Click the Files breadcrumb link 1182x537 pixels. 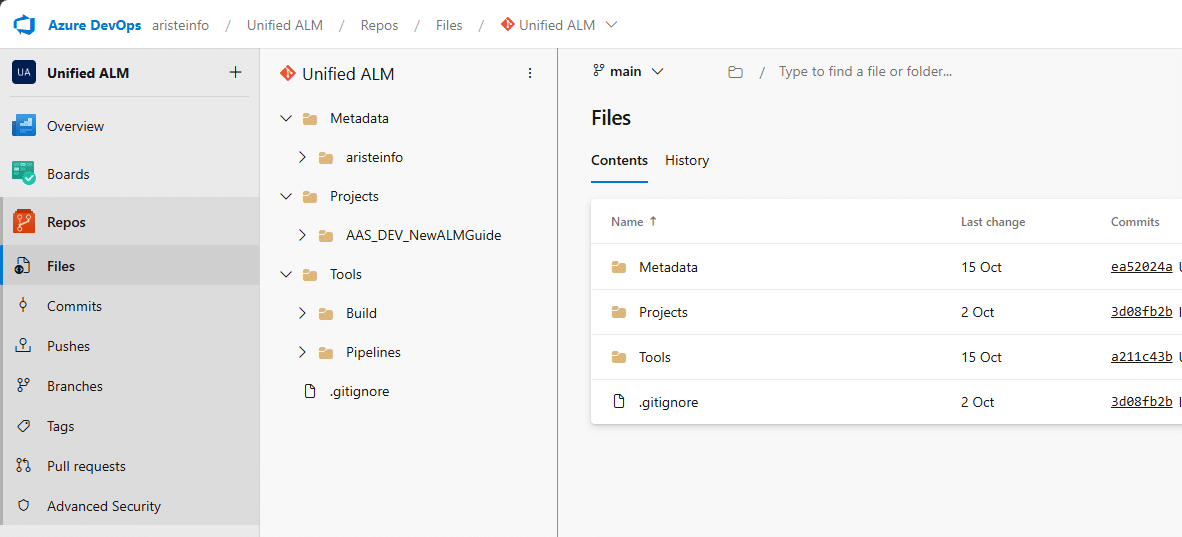point(449,25)
